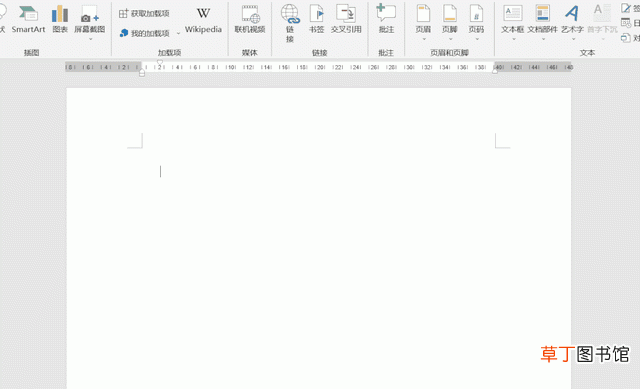Add a bookmark with 书签

316,19
